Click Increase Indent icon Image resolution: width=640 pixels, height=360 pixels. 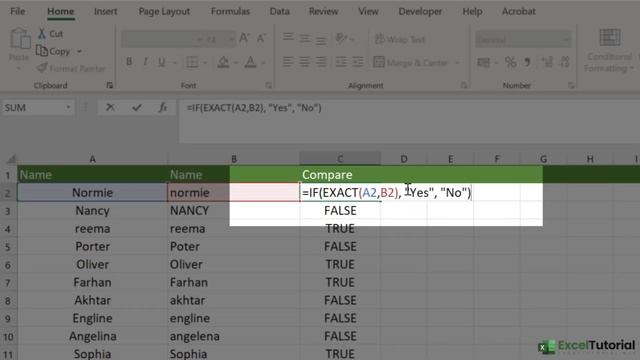tap(358, 62)
